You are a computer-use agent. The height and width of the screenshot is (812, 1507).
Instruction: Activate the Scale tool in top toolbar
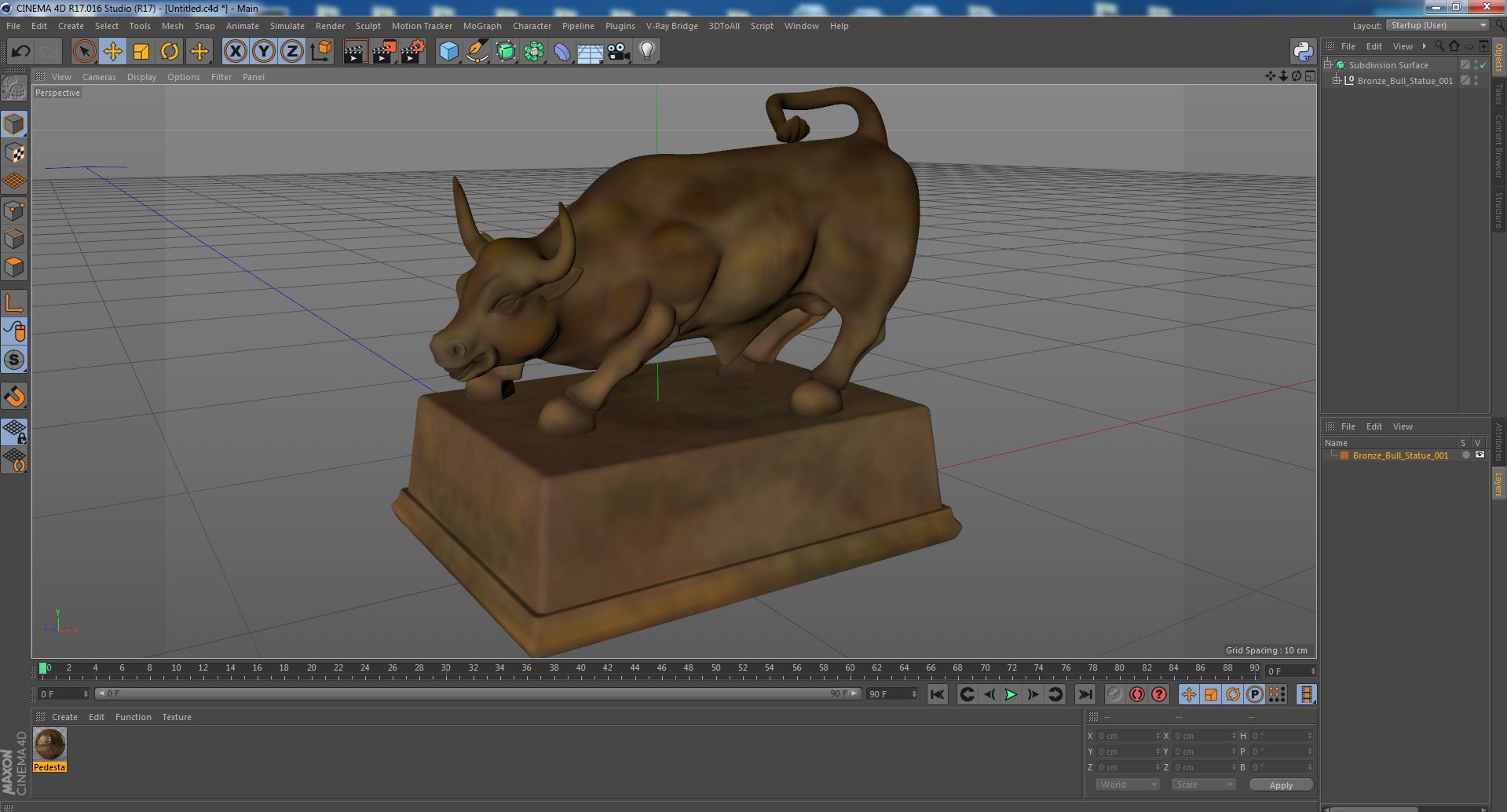pyautogui.click(x=141, y=52)
